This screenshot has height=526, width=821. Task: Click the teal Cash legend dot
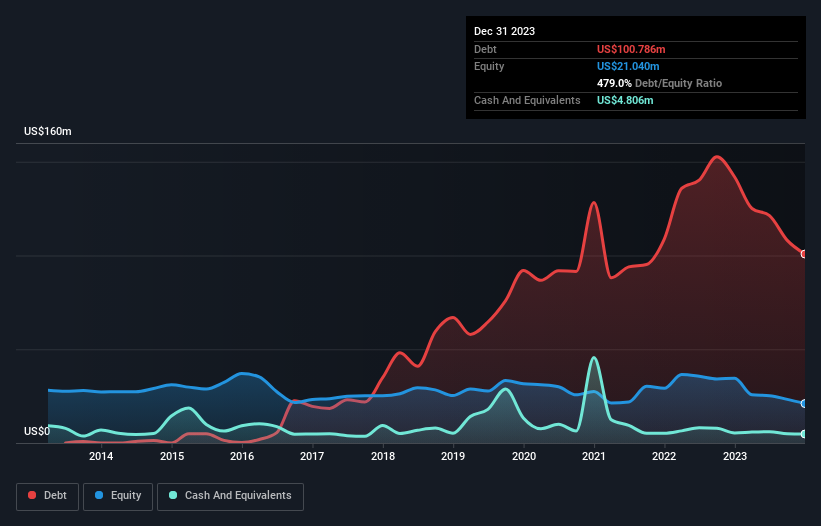[173, 495]
